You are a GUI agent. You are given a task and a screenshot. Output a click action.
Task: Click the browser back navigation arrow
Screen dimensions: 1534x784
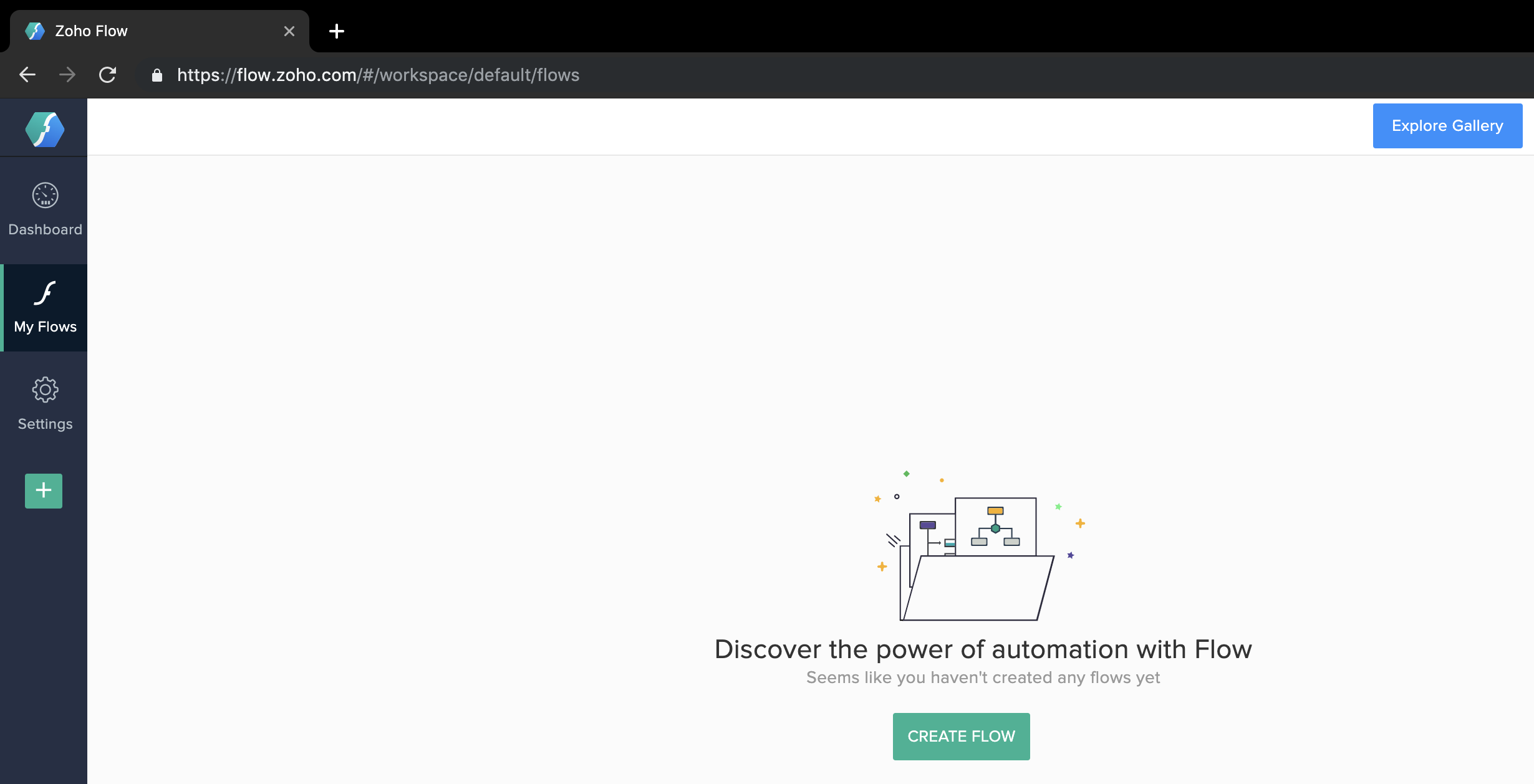(x=27, y=75)
